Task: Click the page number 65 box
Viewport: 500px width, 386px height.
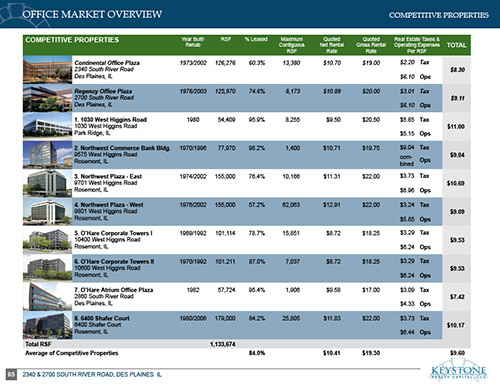Action: pos(11,374)
